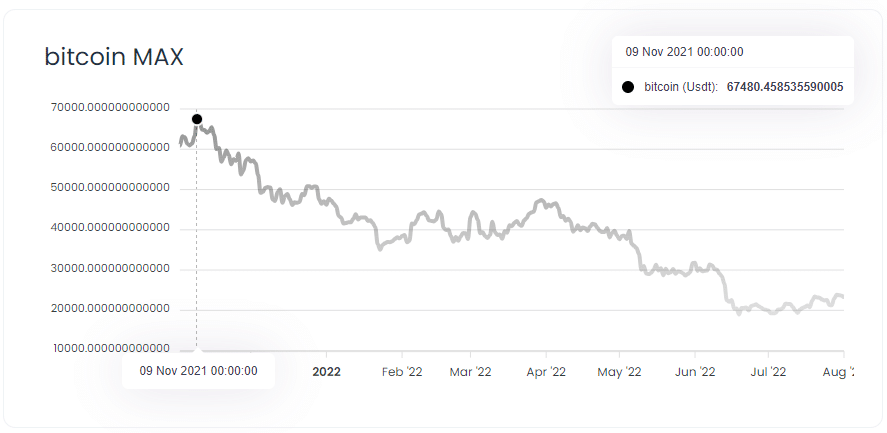Click the x-axis crosshair date label
Image resolution: width=887 pixels, height=433 pixels.
[199, 370]
